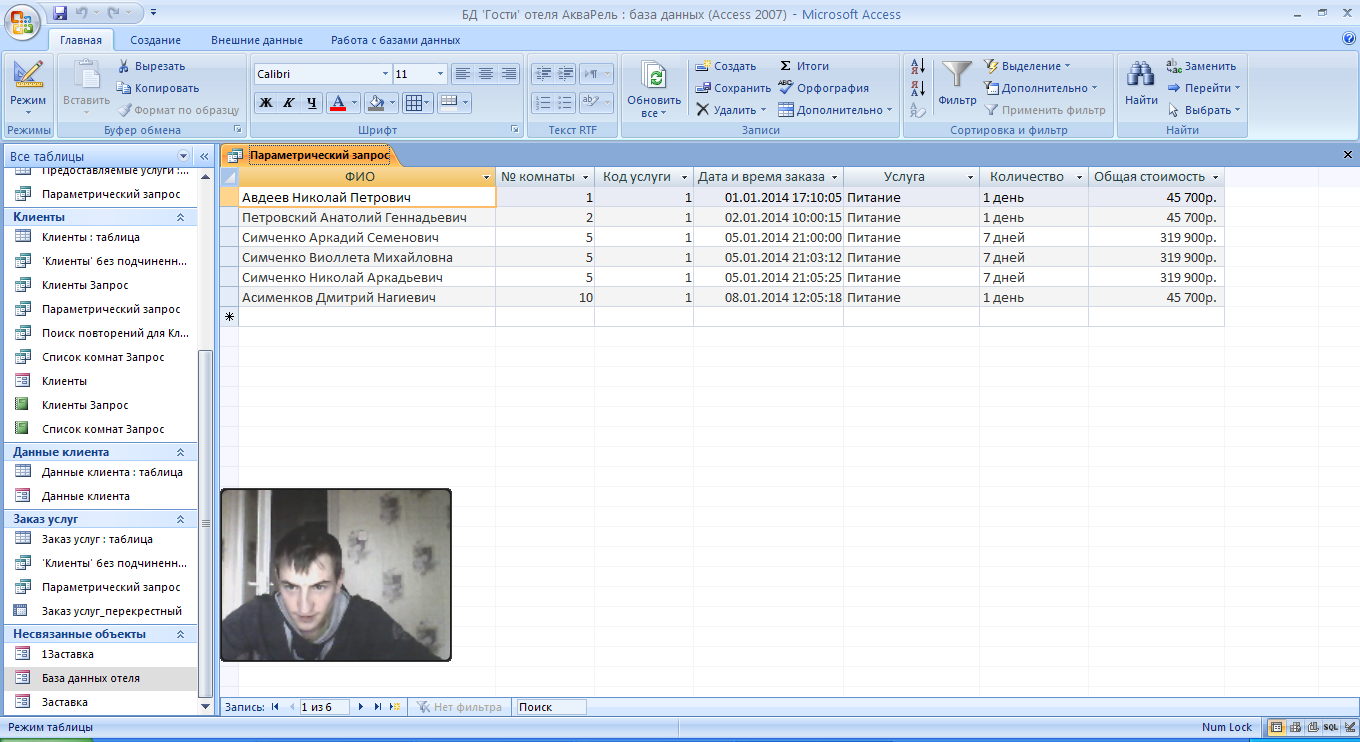Open Клиенты : таблица item

(x=100, y=237)
